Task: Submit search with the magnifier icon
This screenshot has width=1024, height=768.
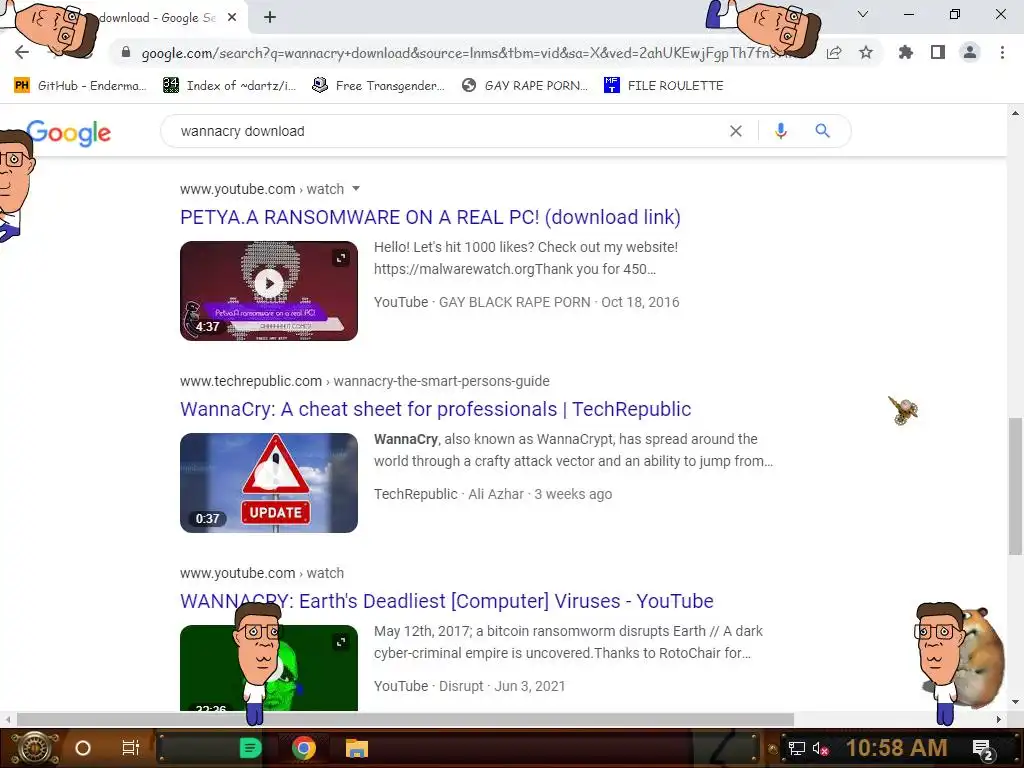Action: pos(822,131)
